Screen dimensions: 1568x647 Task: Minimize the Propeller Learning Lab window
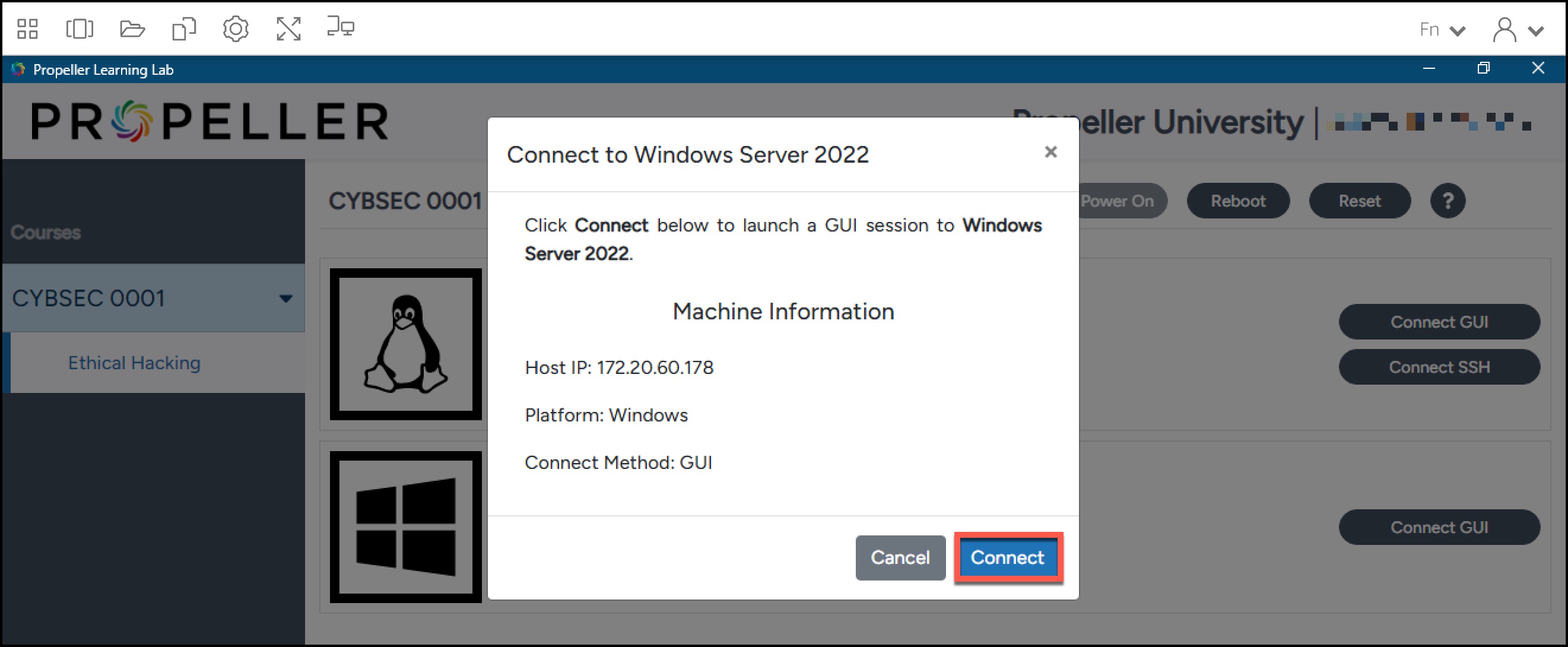(1429, 69)
